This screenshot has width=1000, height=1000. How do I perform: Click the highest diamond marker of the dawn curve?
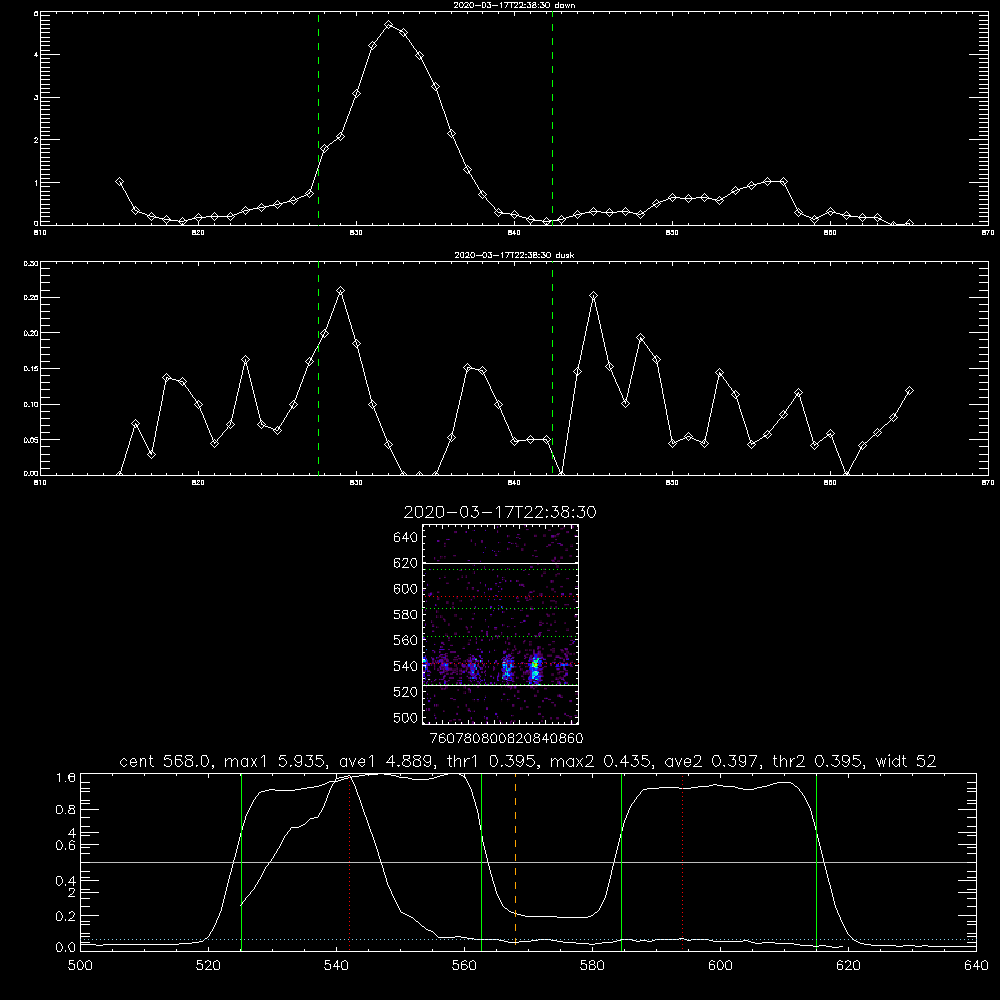click(388, 25)
